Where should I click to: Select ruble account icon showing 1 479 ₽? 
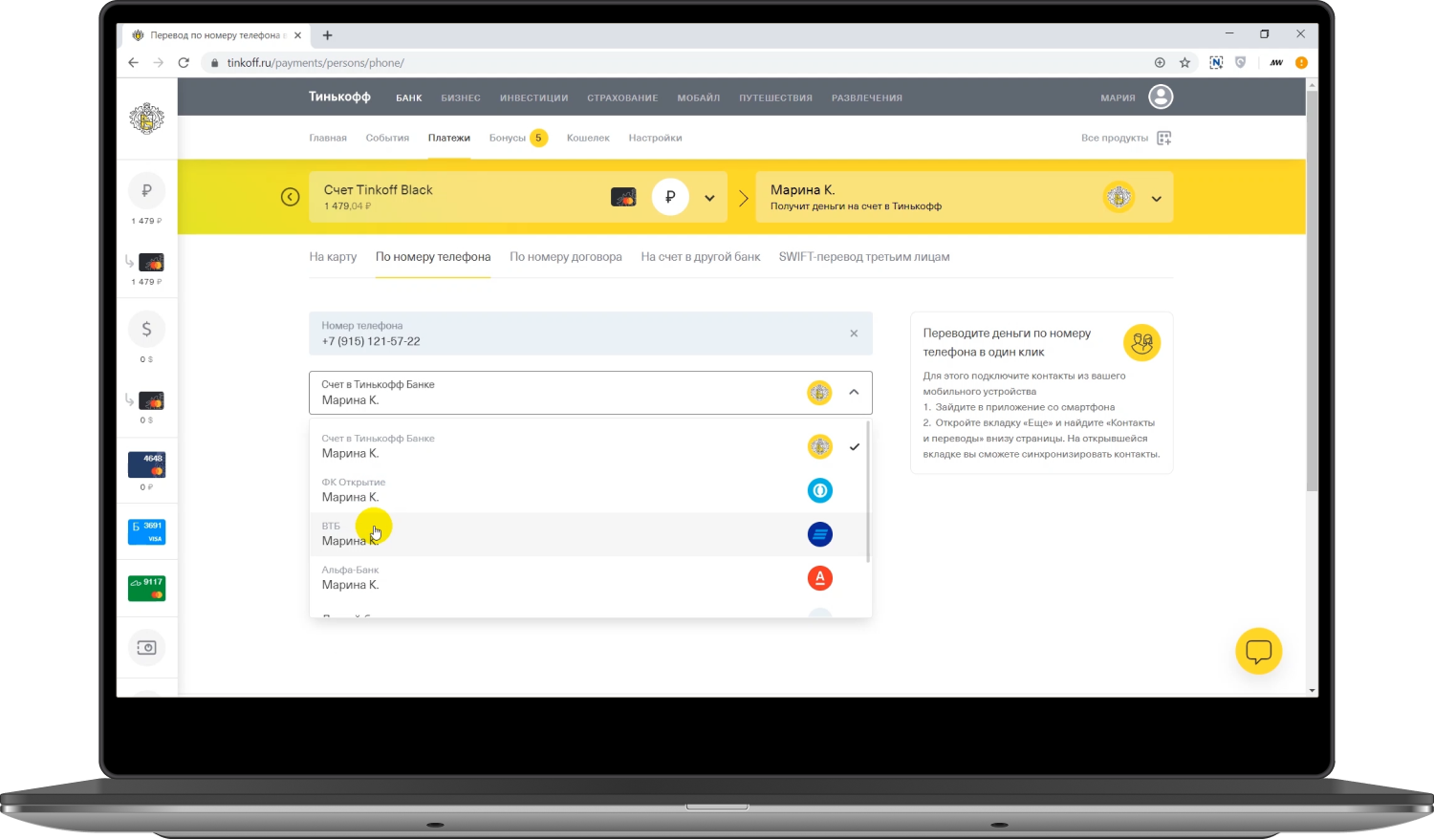click(x=146, y=190)
